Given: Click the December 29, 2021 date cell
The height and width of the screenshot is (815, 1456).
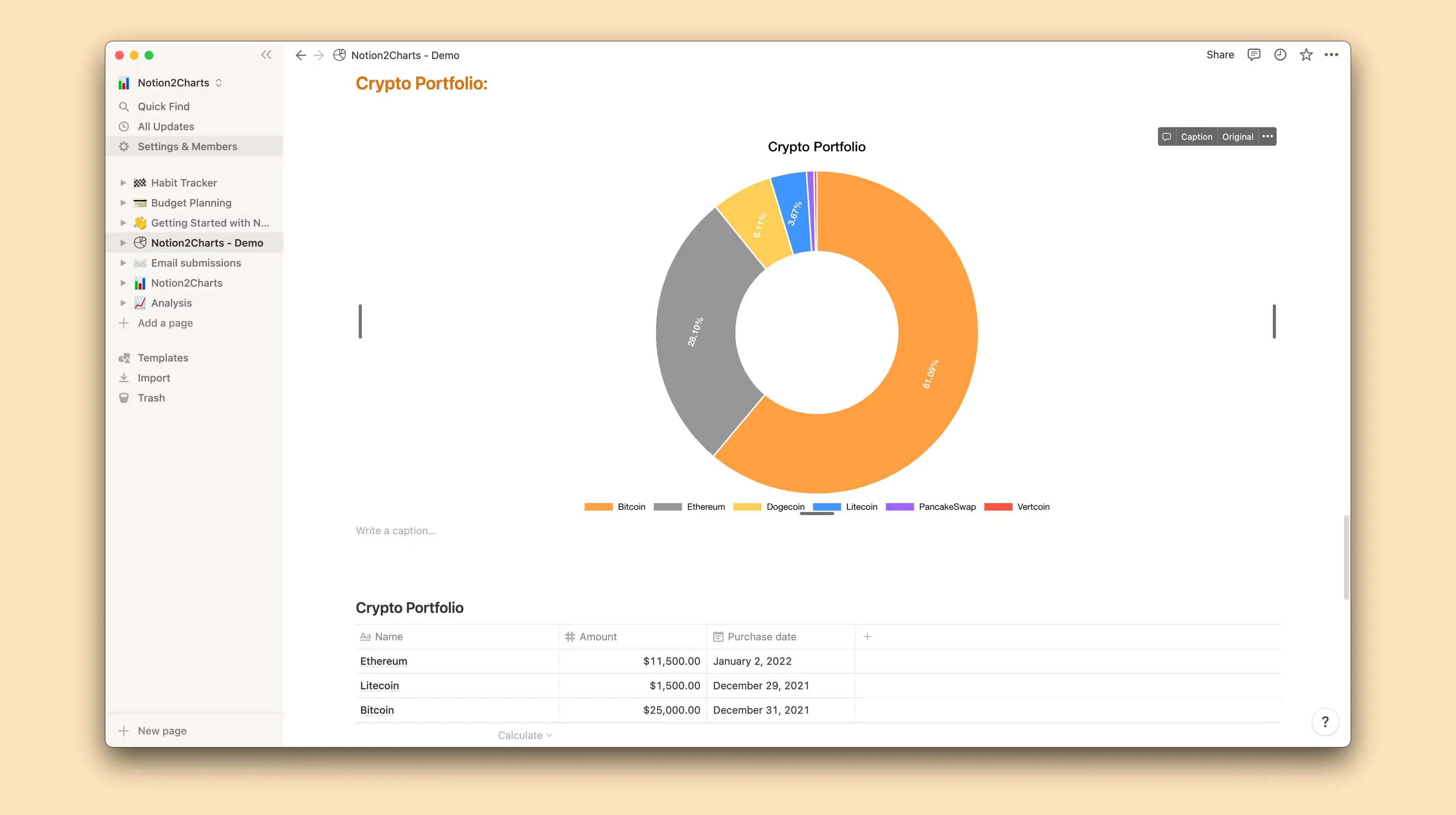Looking at the screenshot, I should [x=781, y=686].
